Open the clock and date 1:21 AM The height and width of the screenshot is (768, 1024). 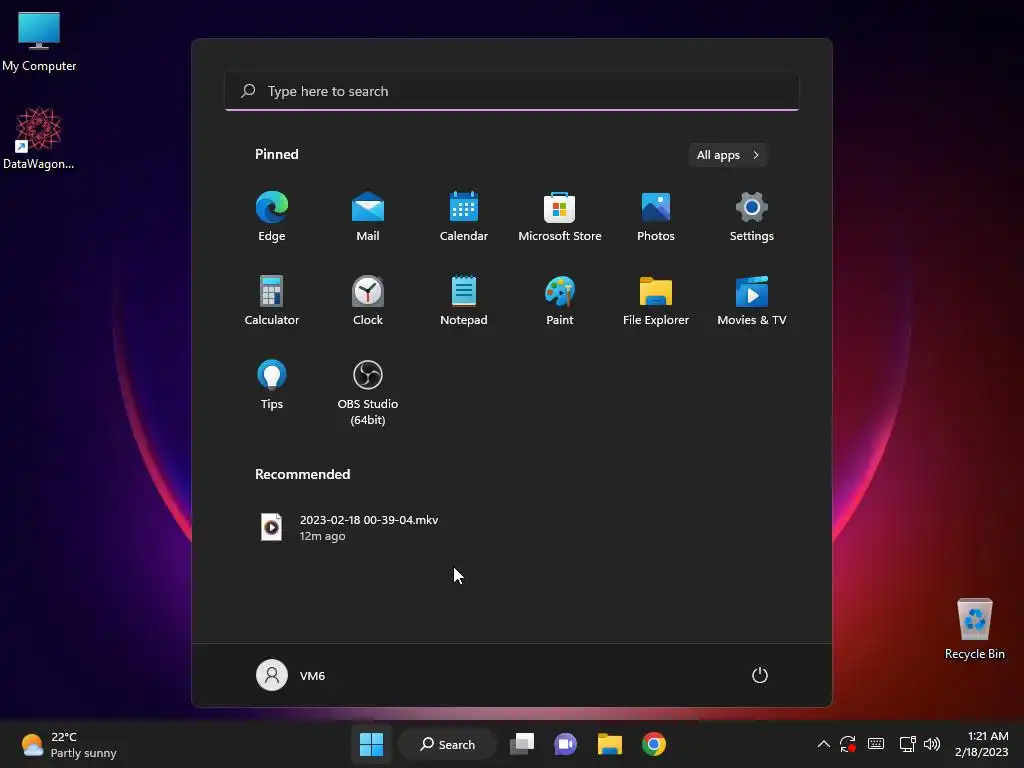982,744
